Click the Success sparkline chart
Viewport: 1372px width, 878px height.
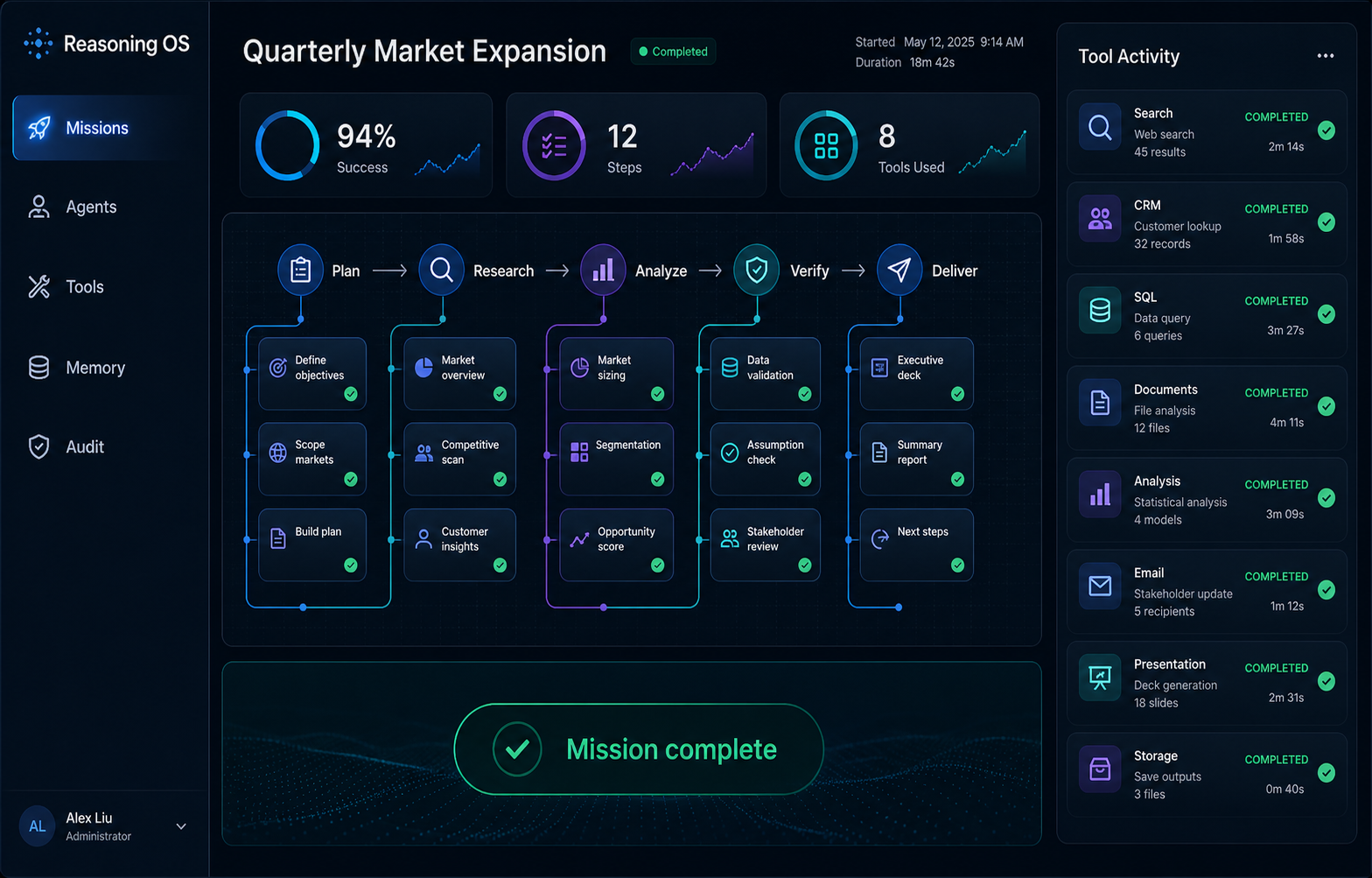click(448, 158)
